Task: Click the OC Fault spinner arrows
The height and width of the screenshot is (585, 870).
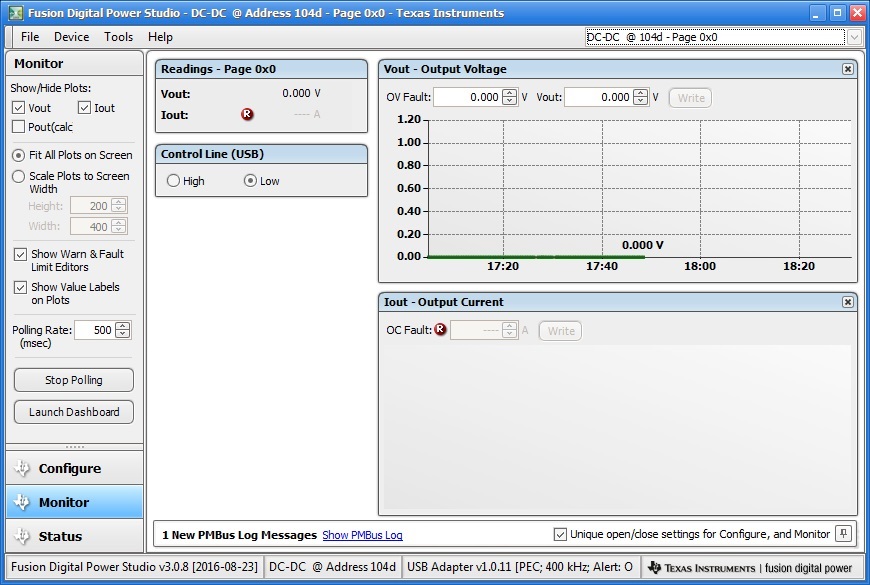Action: tap(509, 330)
